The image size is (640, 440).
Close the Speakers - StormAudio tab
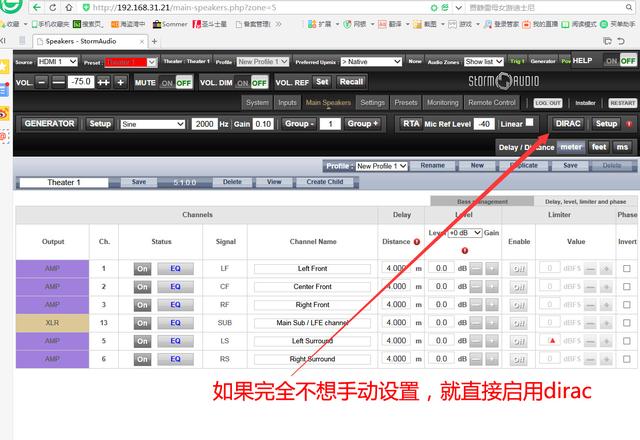point(142,42)
